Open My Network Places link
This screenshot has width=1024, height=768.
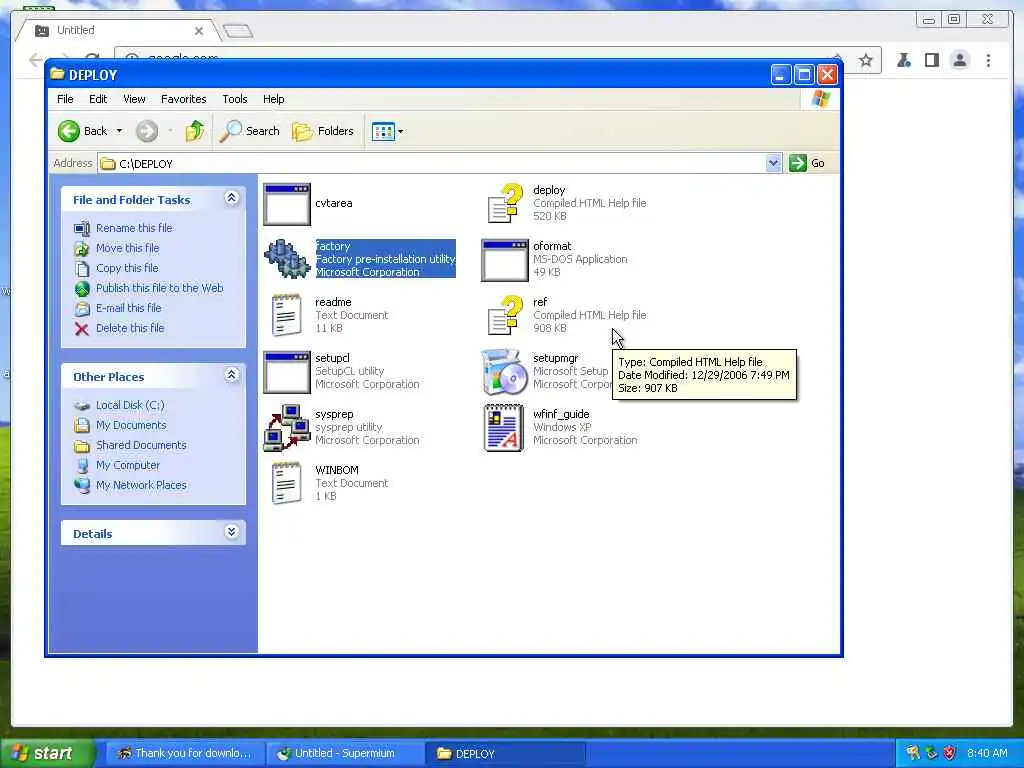click(x=141, y=485)
